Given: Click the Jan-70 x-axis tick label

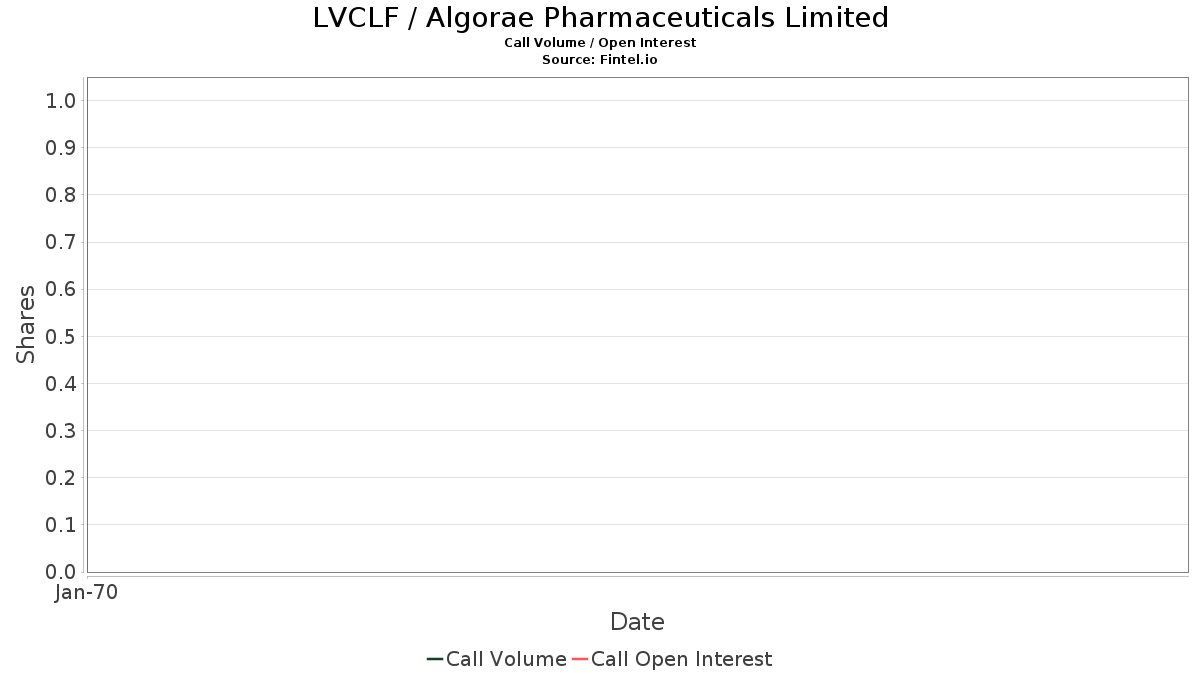Looking at the screenshot, I should [x=87, y=592].
